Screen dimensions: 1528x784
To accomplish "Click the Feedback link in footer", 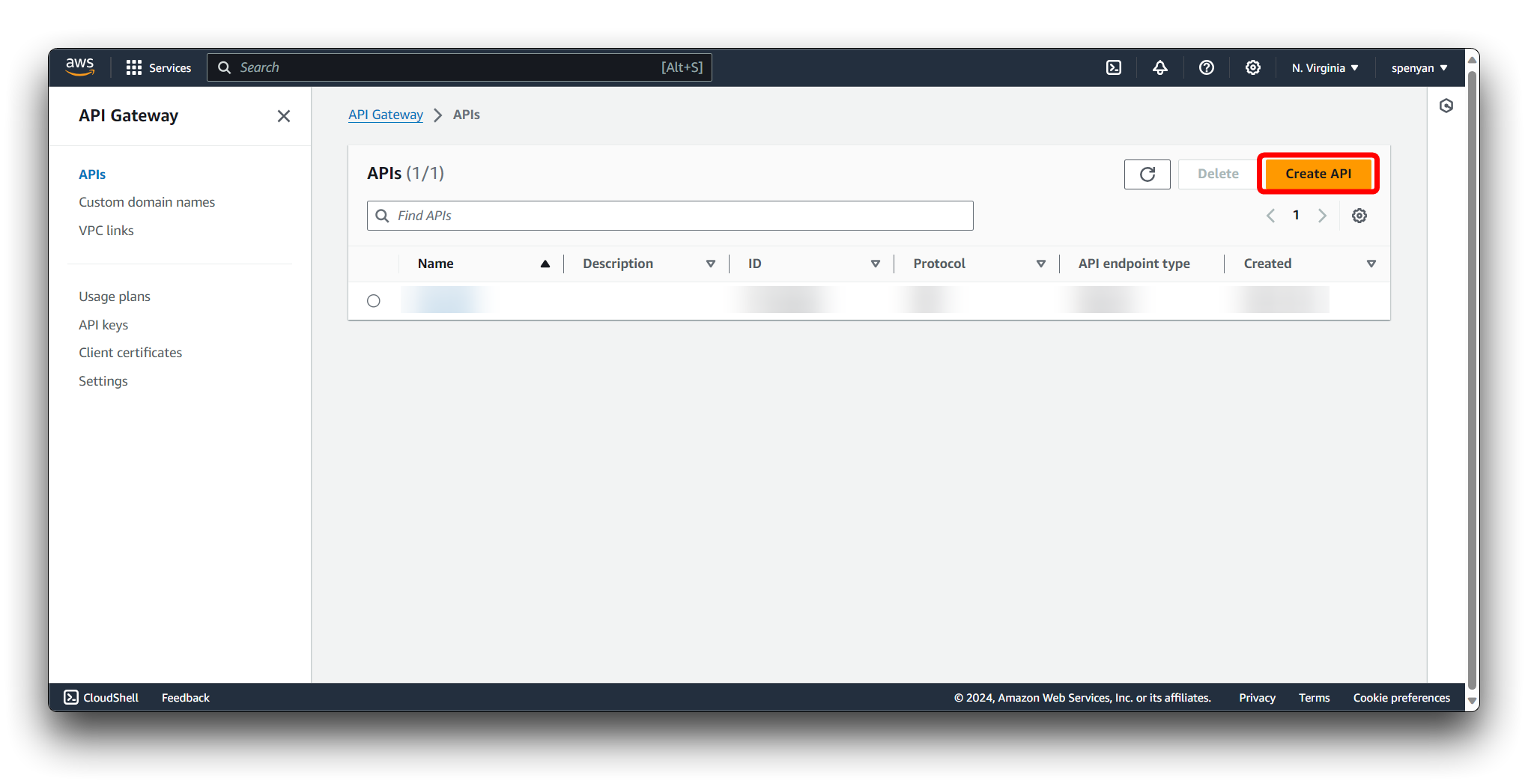I will pyautogui.click(x=186, y=697).
